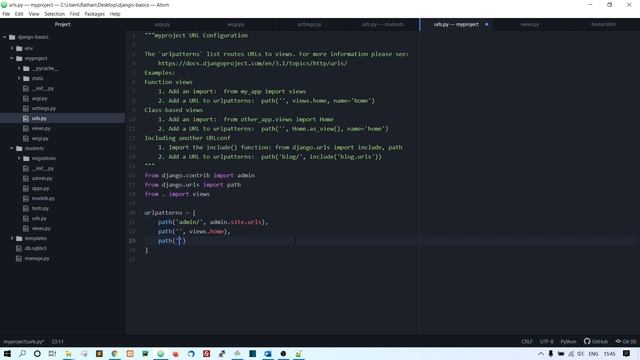This screenshot has width=640, height=360.
Task: Switch to views.py tab
Action: (530, 24)
